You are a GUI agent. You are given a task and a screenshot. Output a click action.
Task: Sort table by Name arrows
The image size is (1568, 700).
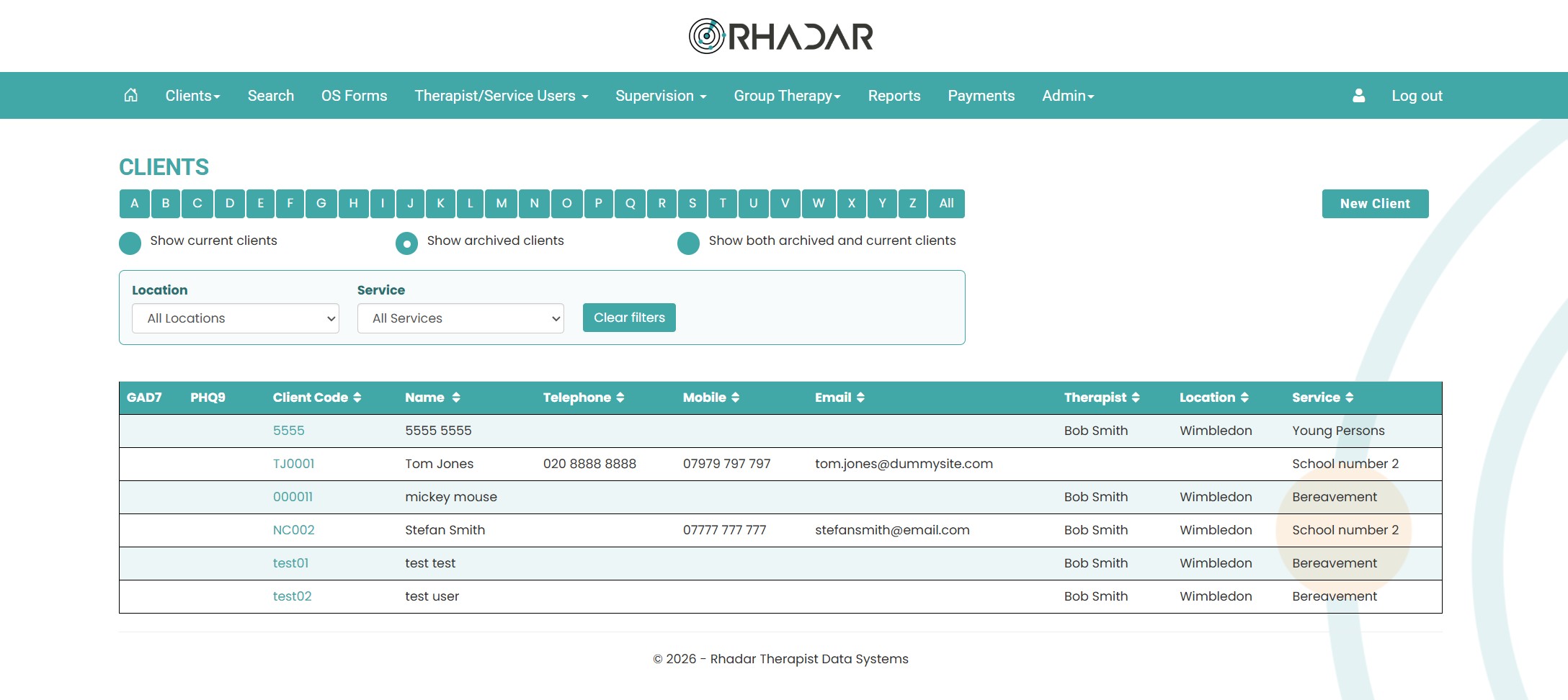tap(456, 398)
